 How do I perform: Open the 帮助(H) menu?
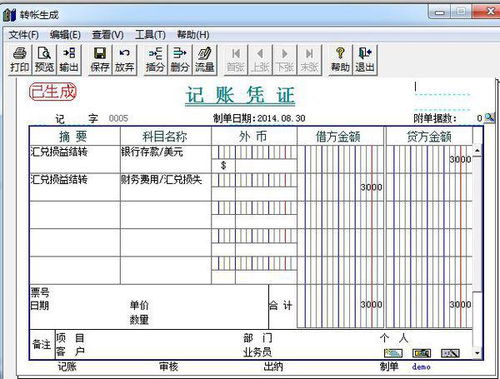(x=193, y=35)
